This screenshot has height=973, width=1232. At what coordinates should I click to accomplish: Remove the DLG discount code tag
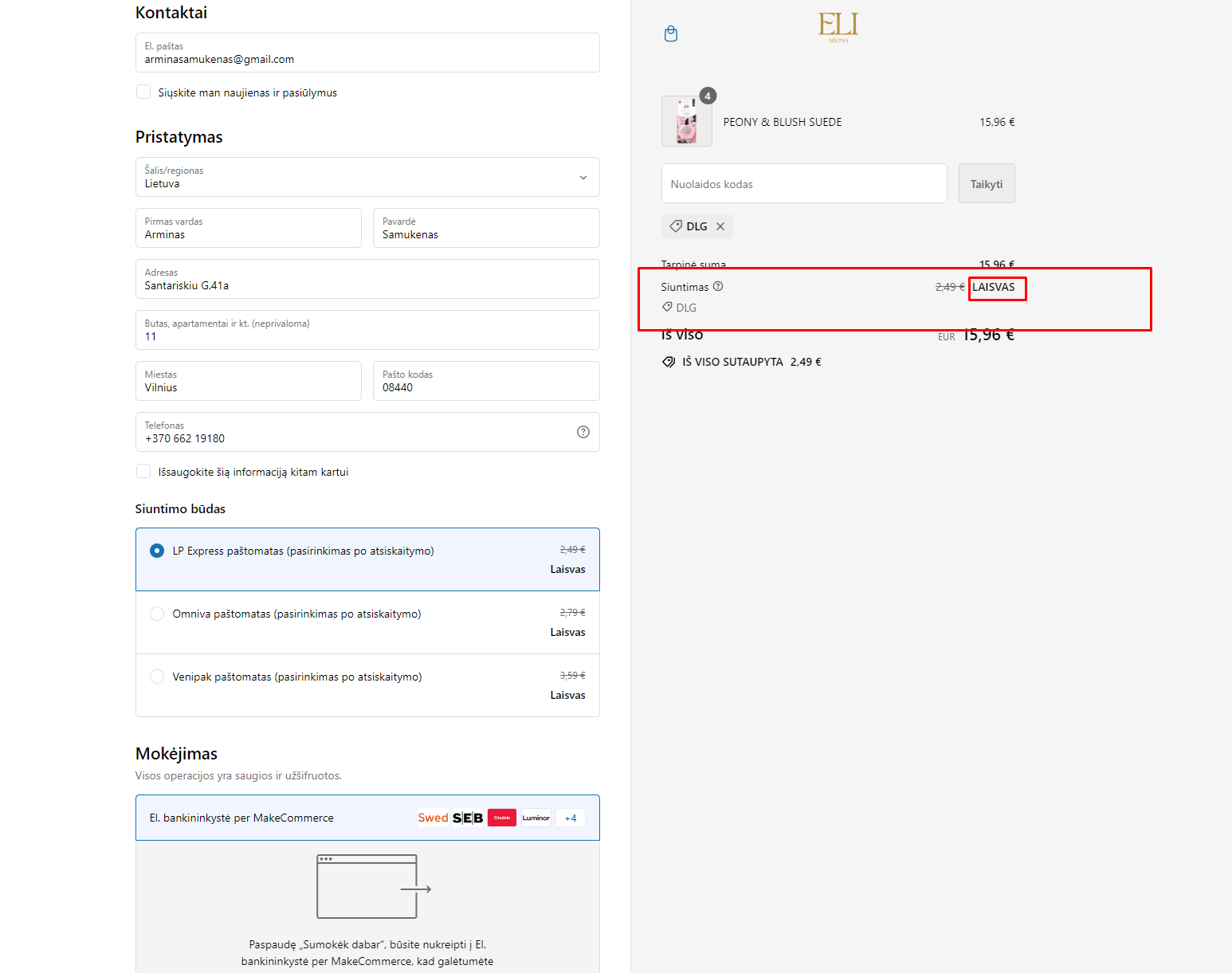click(720, 226)
